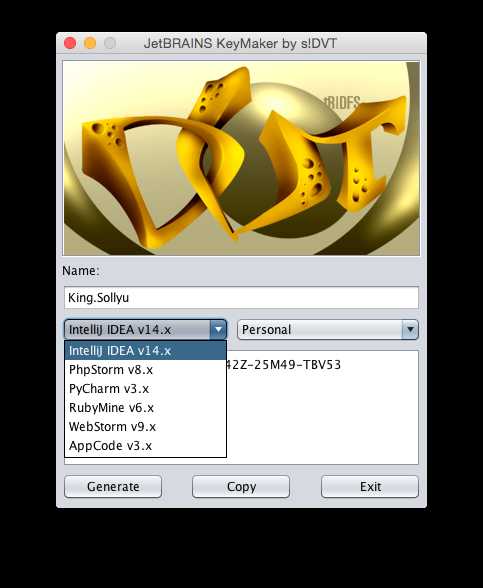Viewport: 483px width, 588px height.
Task: Pick PyCharm v3.x option
Action: (146, 388)
